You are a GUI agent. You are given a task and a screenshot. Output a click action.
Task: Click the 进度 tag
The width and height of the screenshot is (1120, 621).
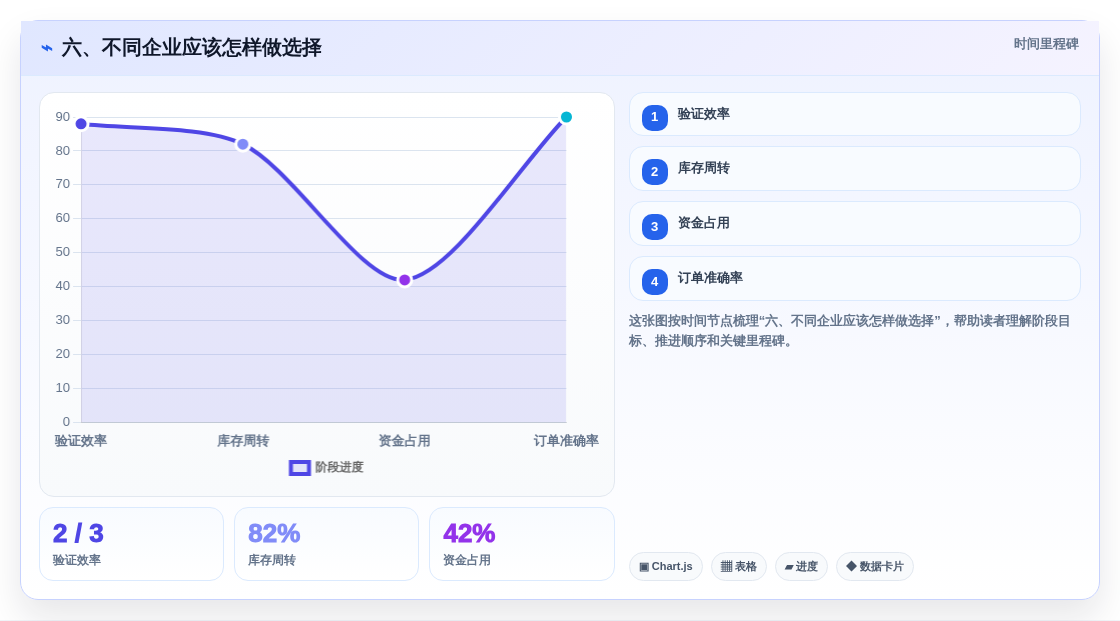(801, 567)
